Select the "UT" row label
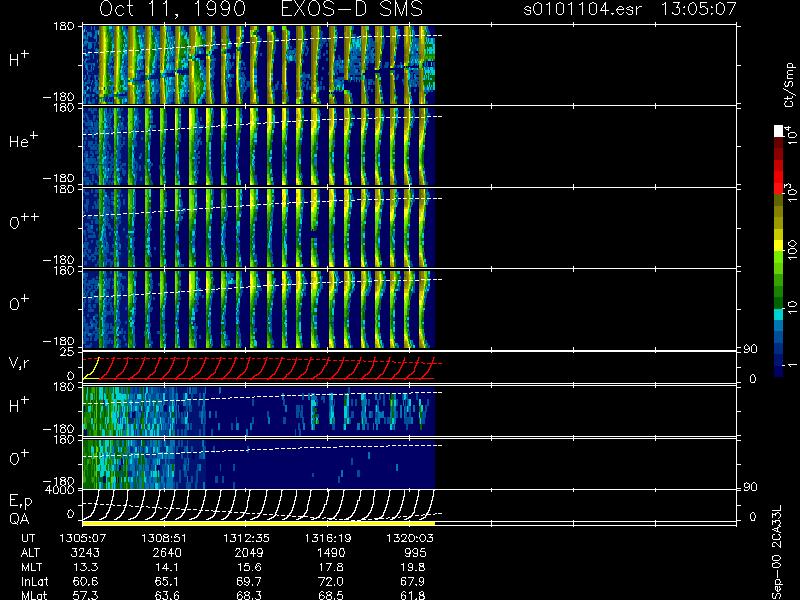The width and height of the screenshot is (800, 600). coord(29,538)
